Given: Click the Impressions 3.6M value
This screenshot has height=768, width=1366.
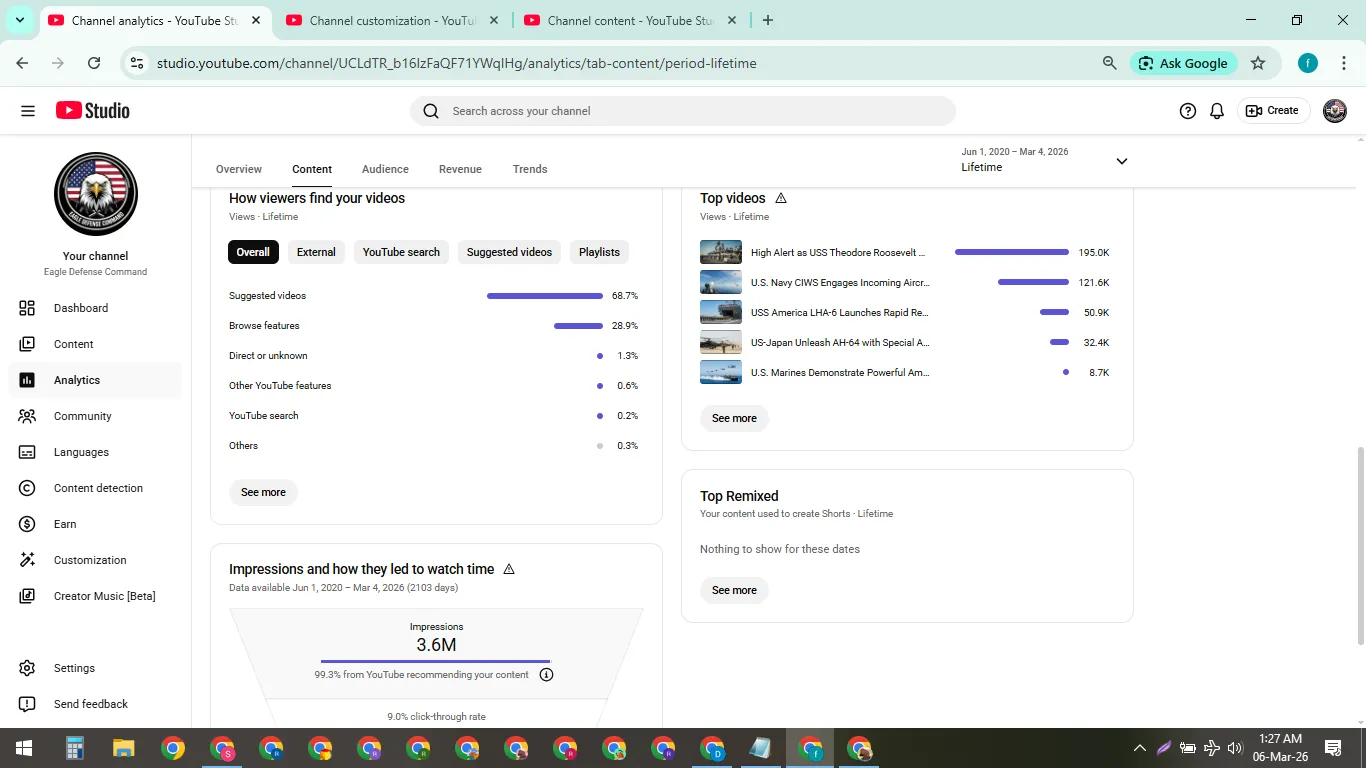Looking at the screenshot, I should [436, 645].
